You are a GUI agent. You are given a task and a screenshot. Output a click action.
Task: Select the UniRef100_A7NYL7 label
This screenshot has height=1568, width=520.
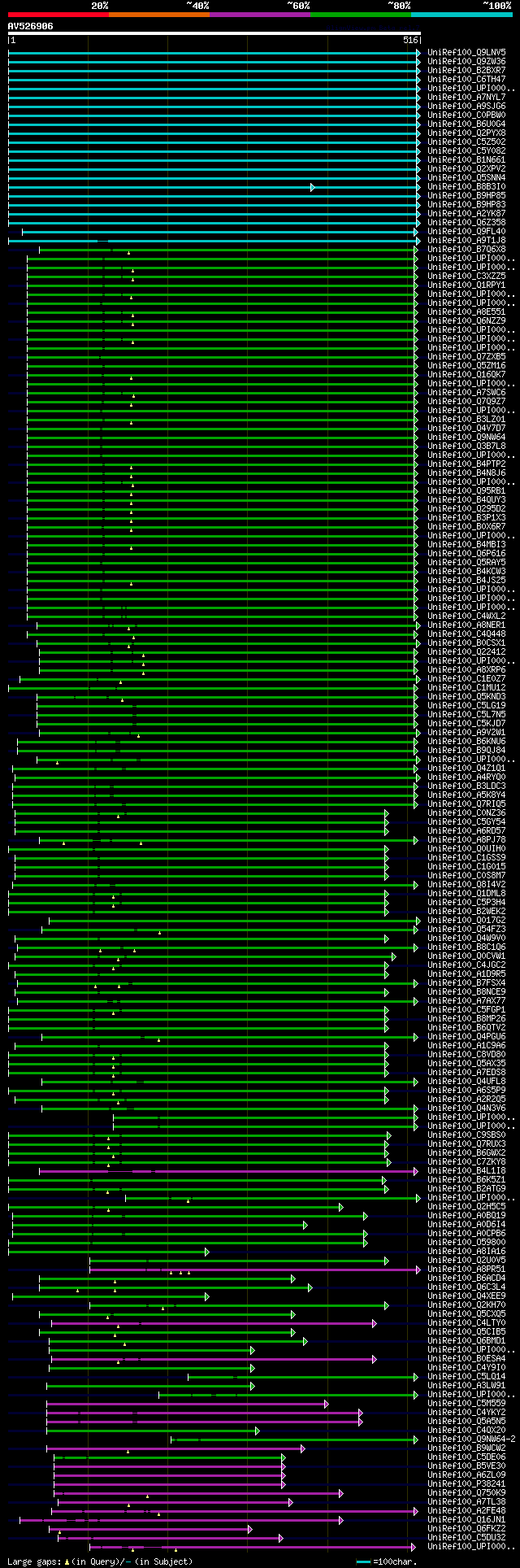point(466,97)
